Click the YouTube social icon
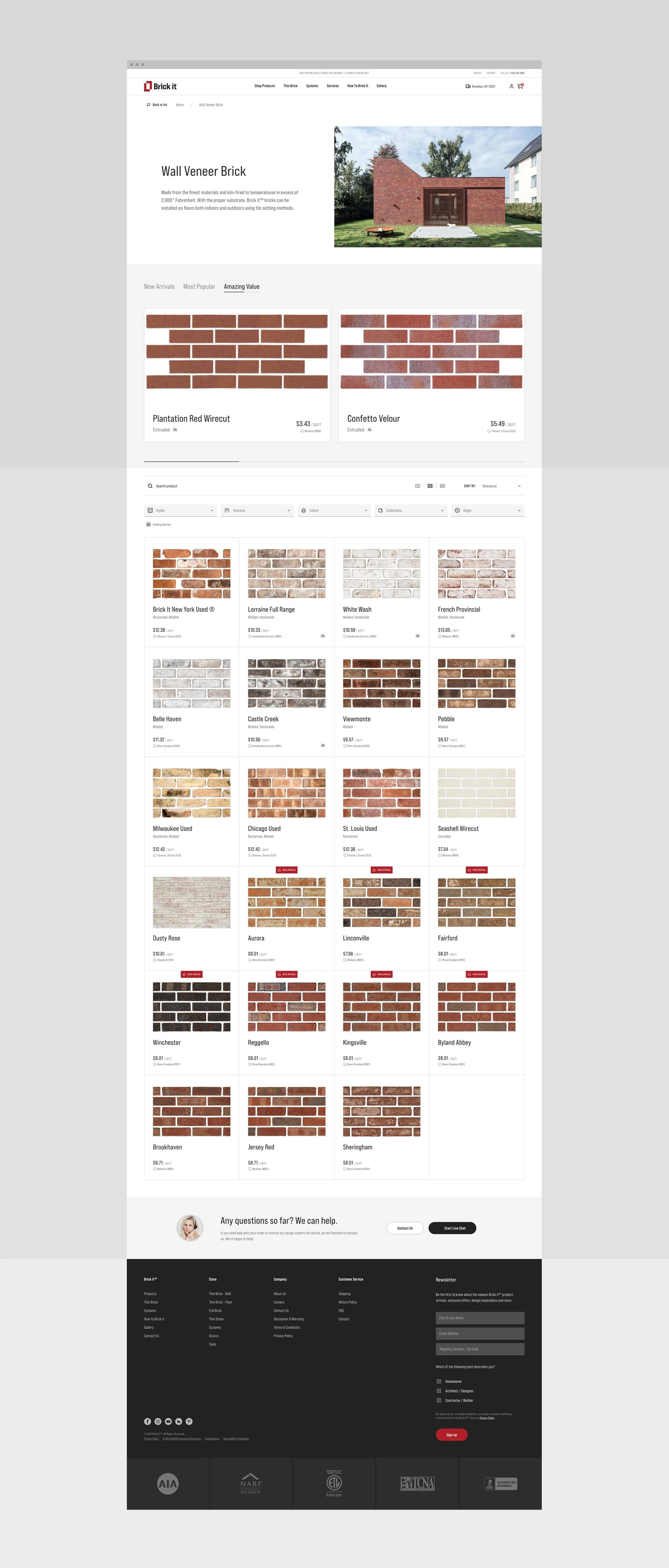669x1568 pixels. click(x=169, y=1421)
